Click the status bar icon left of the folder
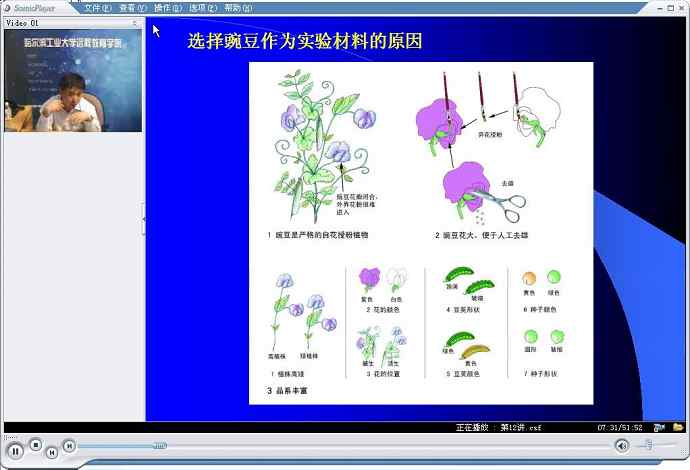Image resolution: width=690 pixels, height=470 pixels. coord(659,427)
